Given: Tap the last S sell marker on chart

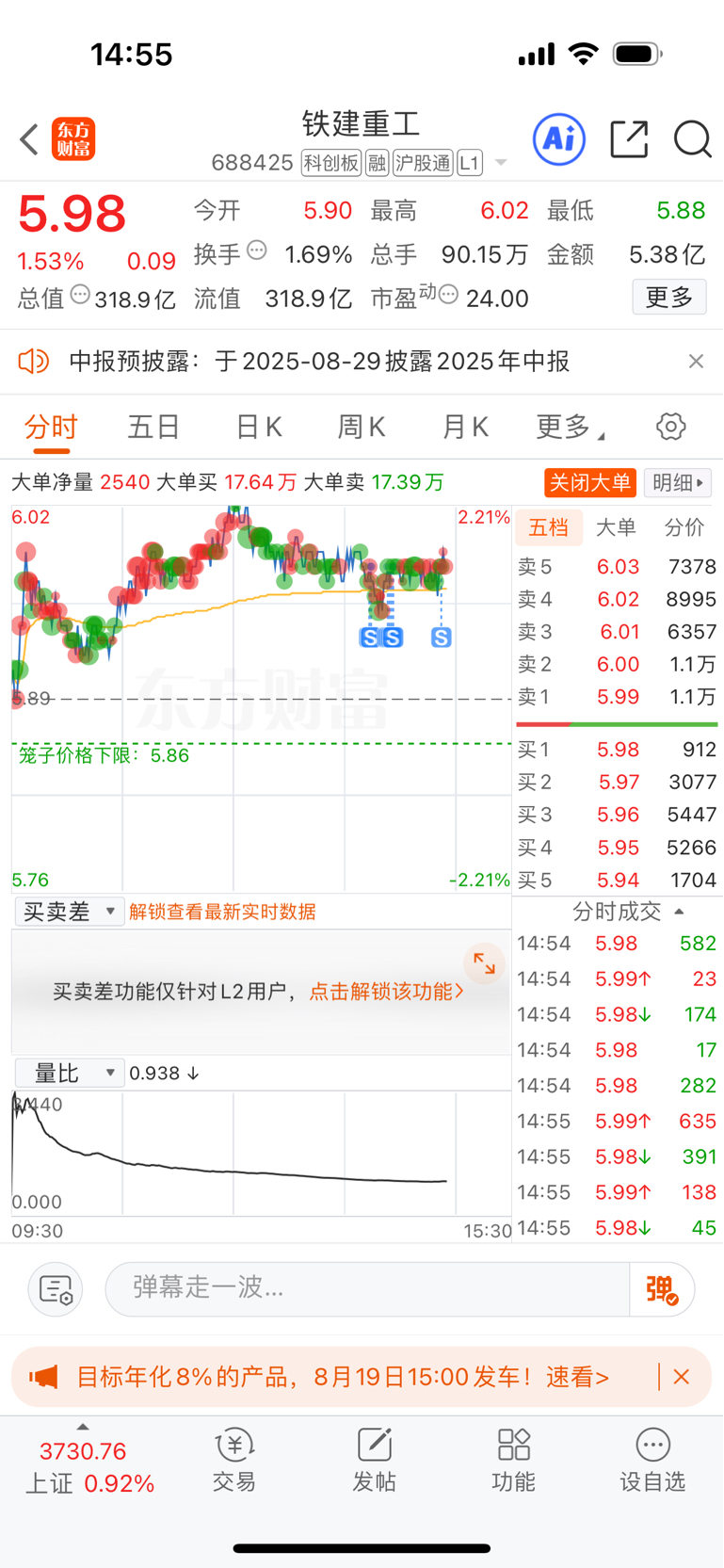Looking at the screenshot, I should 441,638.
